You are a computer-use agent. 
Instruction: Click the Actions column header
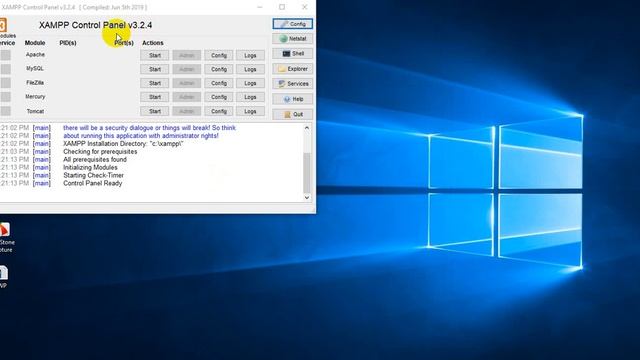coord(153,43)
